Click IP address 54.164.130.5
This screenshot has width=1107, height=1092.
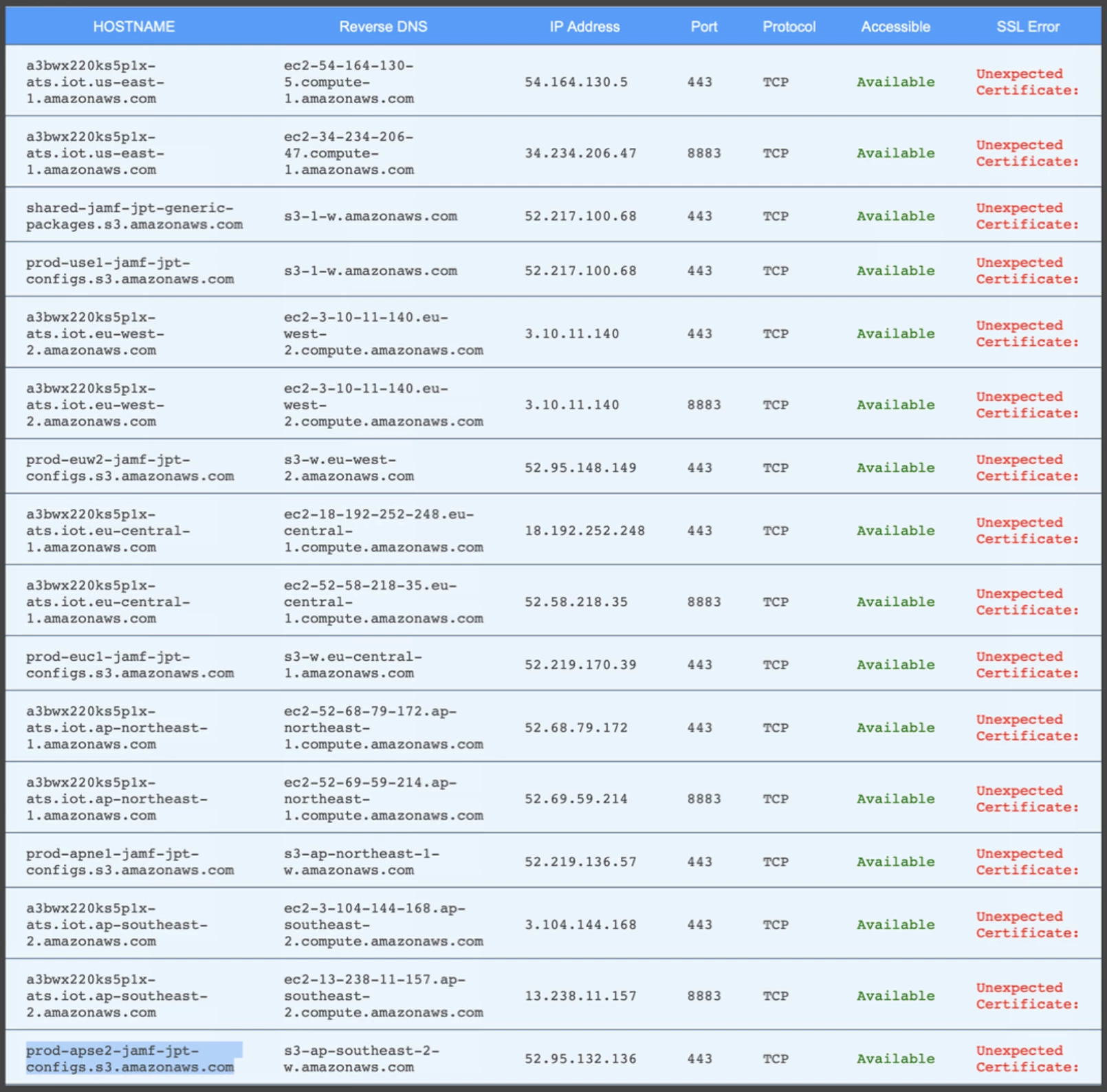tap(576, 82)
